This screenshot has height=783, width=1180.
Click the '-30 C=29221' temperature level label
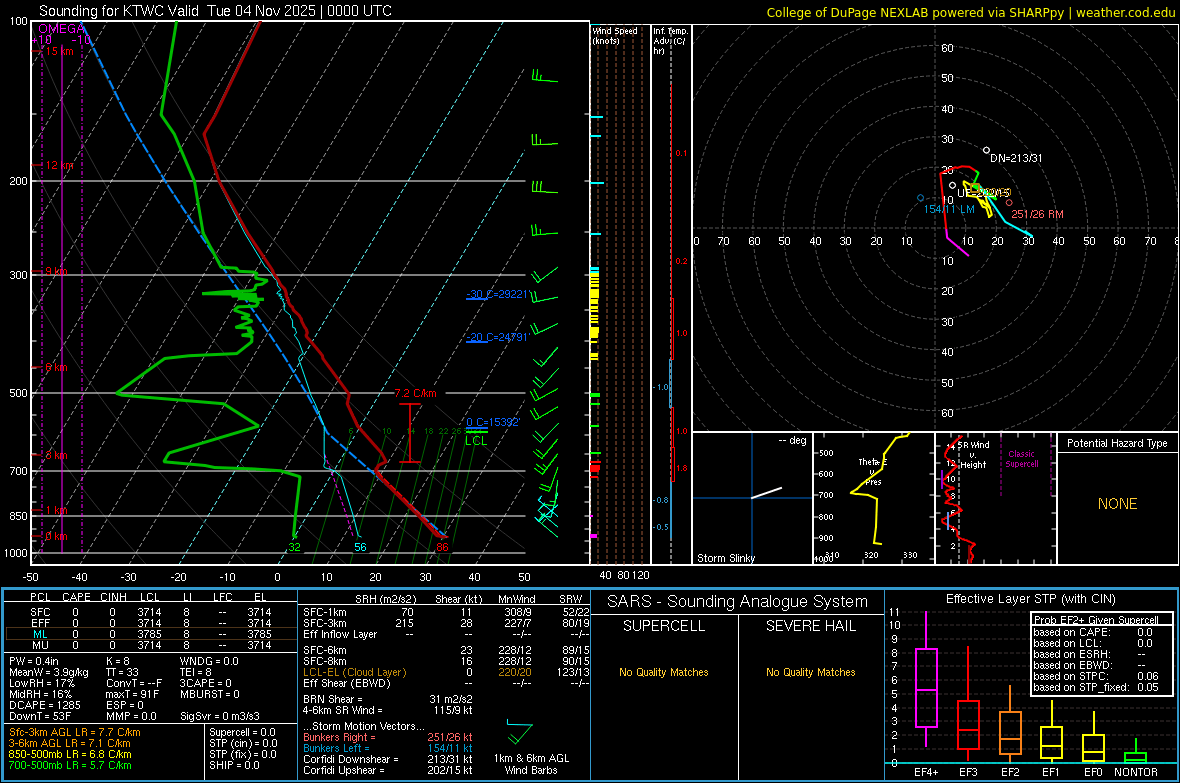[497, 294]
